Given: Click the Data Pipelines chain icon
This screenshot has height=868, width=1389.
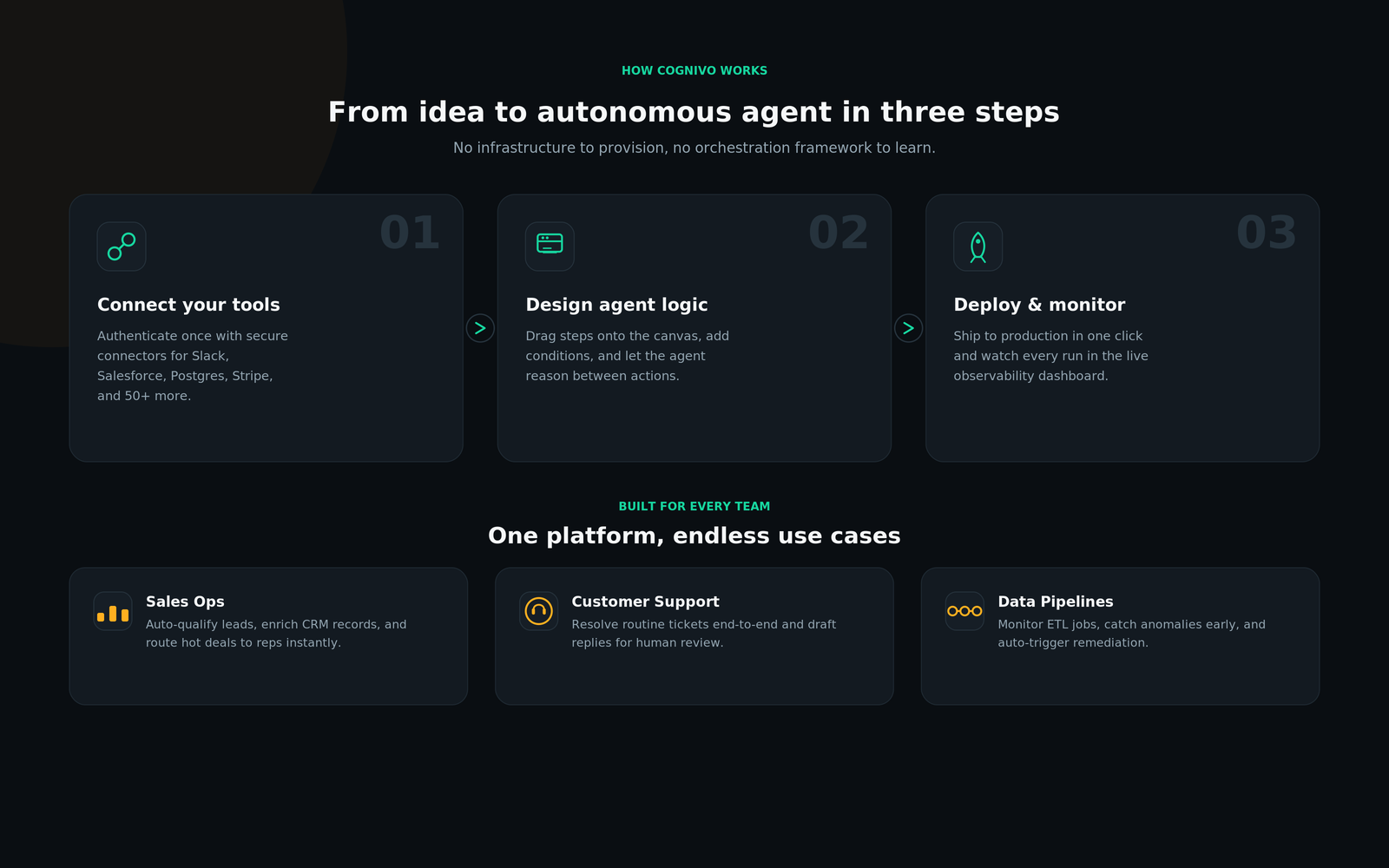Looking at the screenshot, I should click(964, 611).
